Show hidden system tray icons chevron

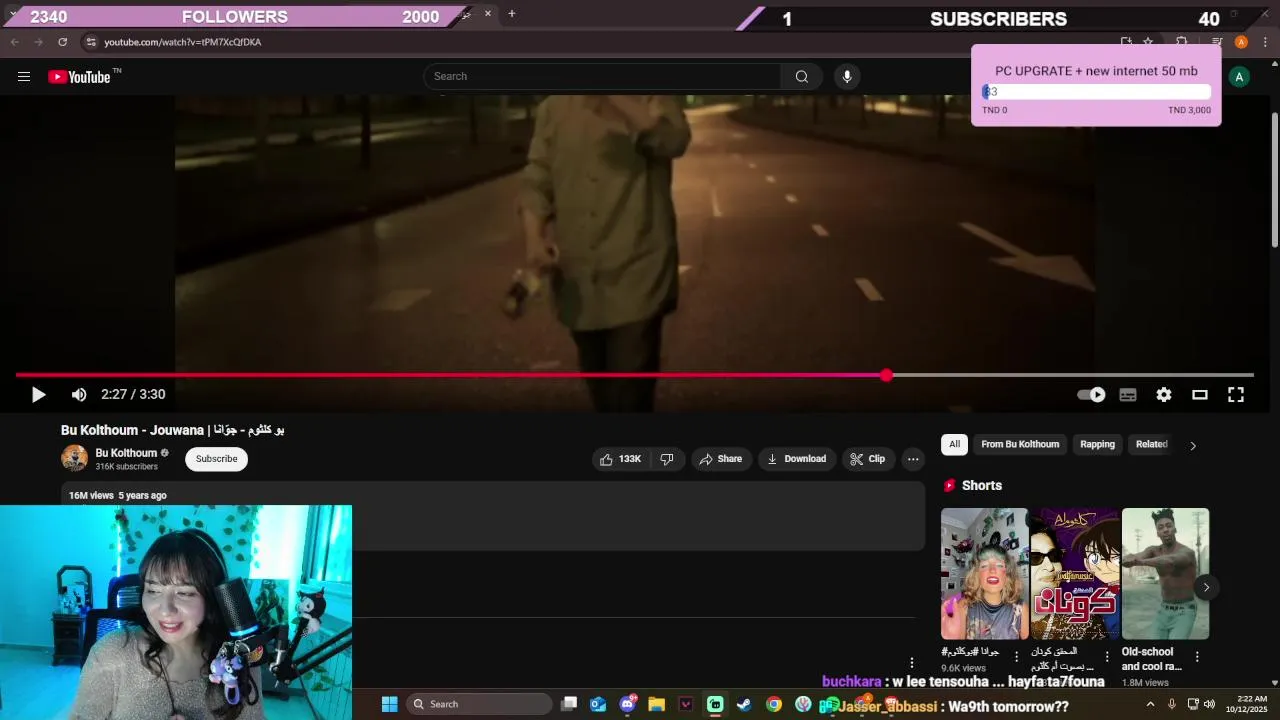tap(1150, 704)
